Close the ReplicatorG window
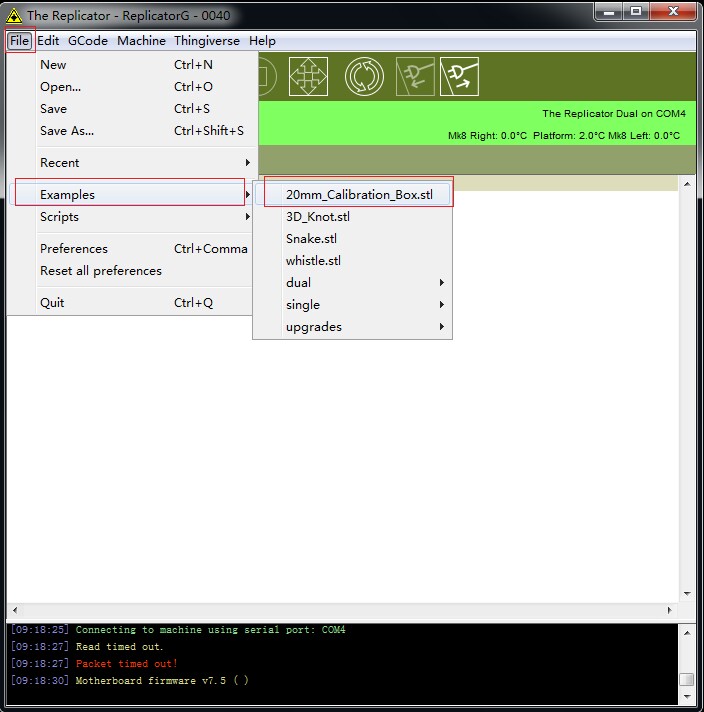 673,12
